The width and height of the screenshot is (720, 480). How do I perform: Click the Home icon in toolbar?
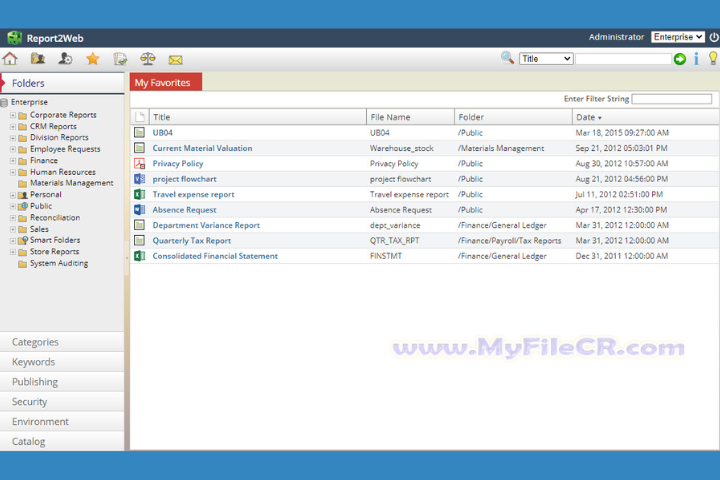coord(10,59)
